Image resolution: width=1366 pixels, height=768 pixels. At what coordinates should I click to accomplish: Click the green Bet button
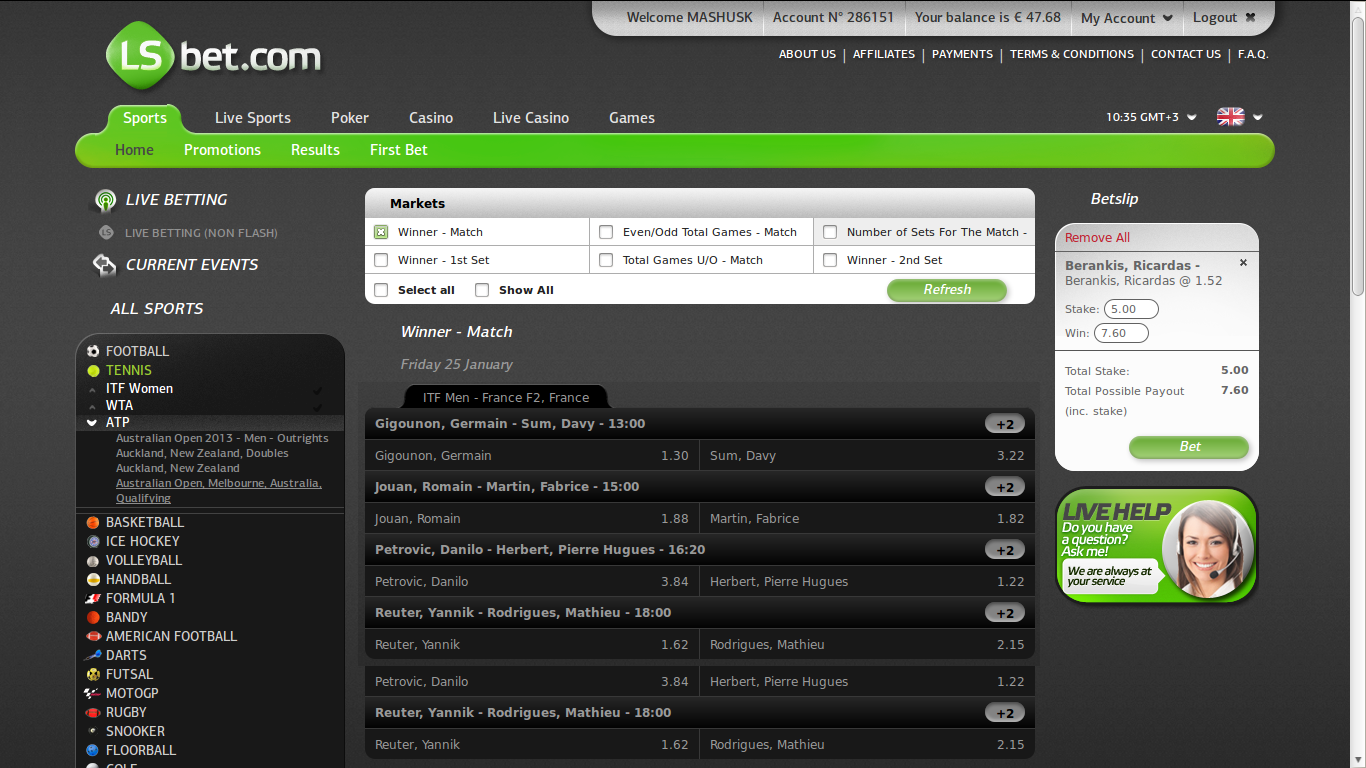point(1189,447)
